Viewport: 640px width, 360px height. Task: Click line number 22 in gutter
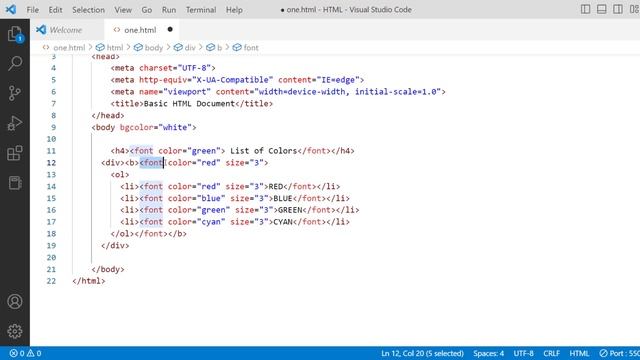[51, 281]
